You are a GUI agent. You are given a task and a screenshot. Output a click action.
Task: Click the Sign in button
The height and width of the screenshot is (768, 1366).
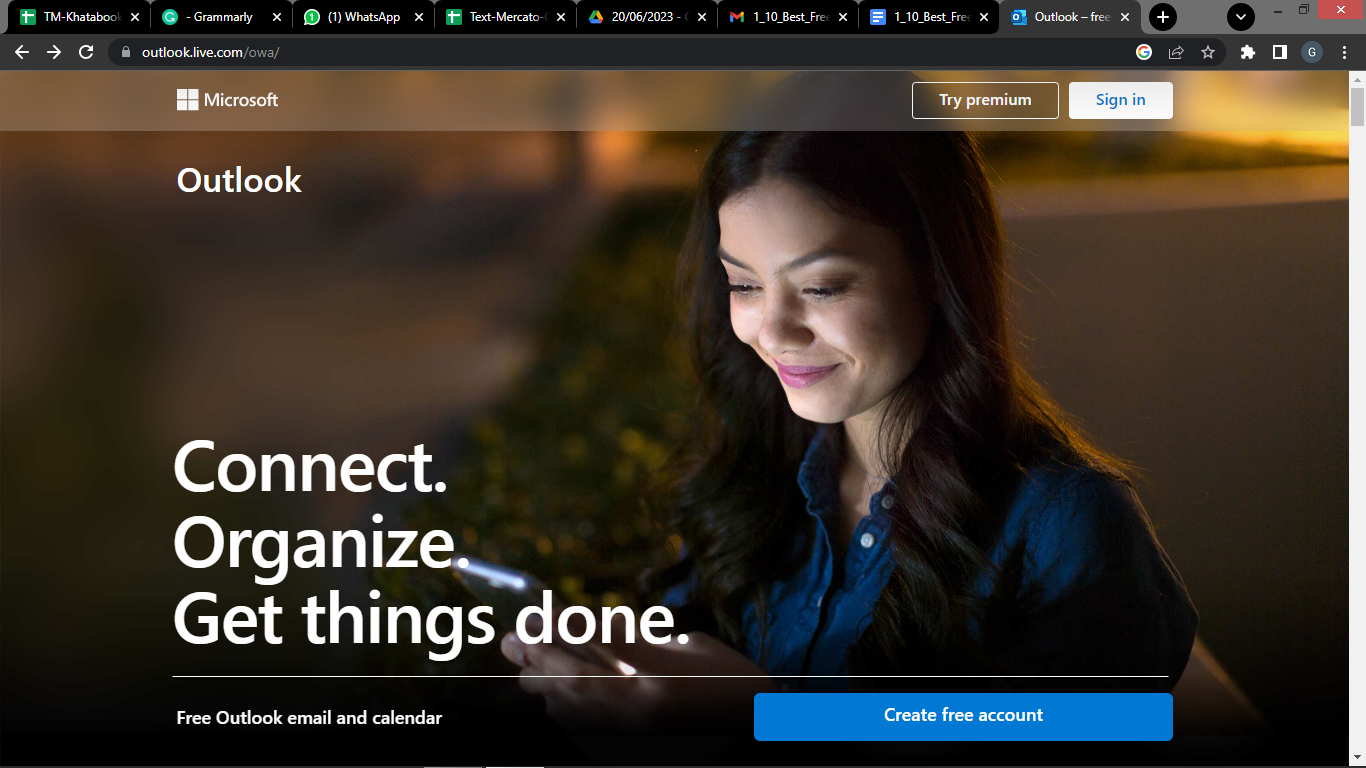[1120, 100]
